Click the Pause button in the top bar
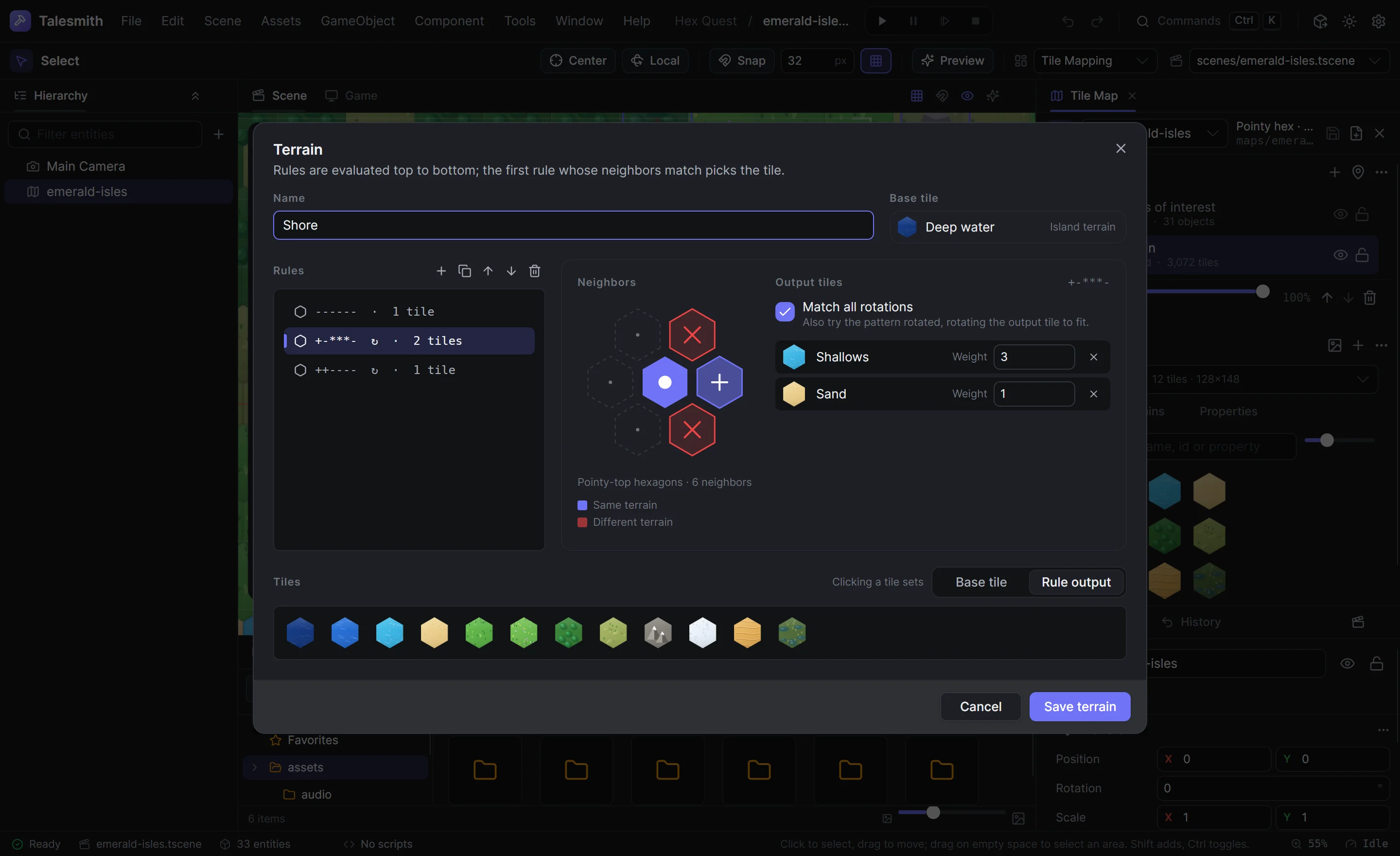1400x856 pixels. coord(913,21)
